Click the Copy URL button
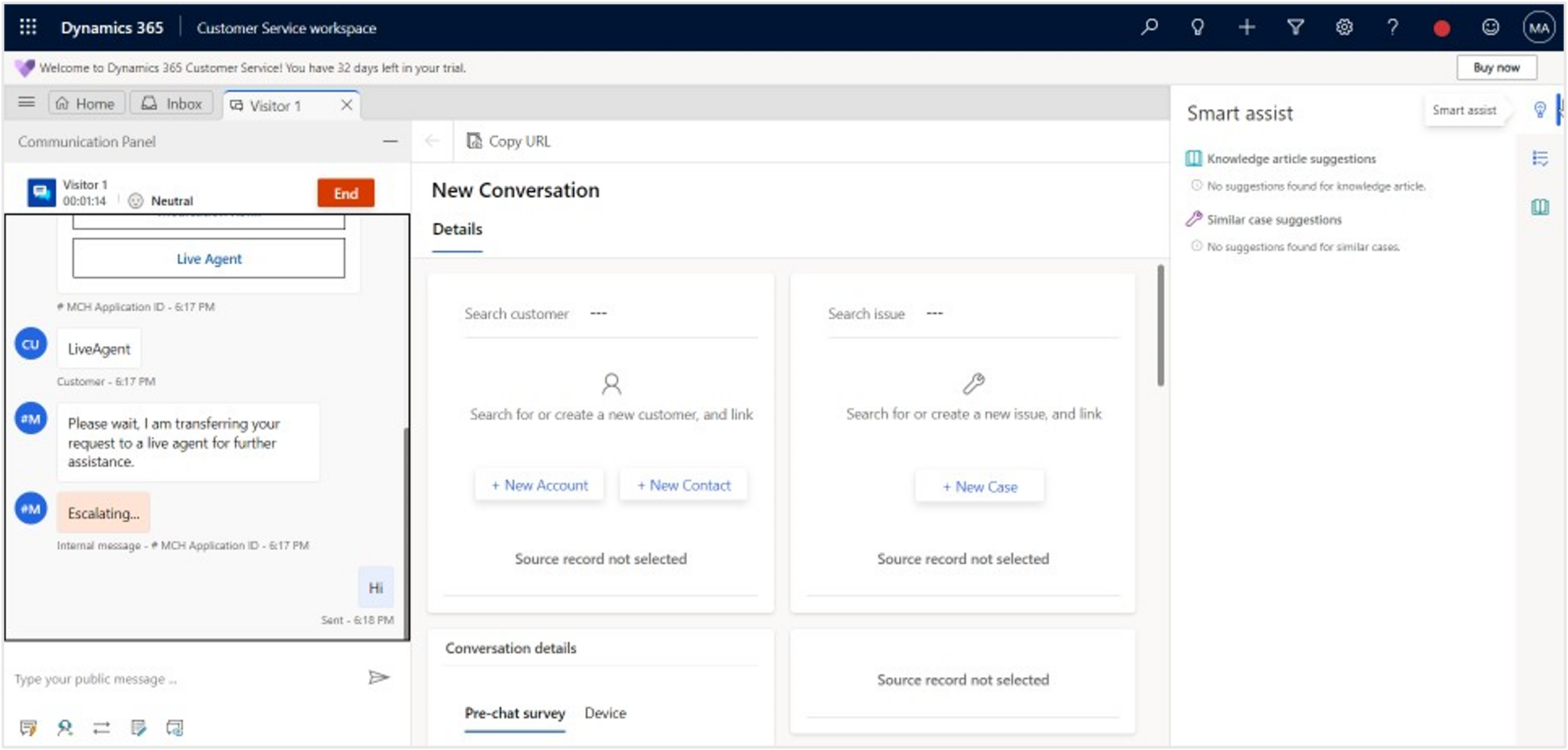This screenshot has height=750, width=1568. pyautogui.click(x=509, y=141)
